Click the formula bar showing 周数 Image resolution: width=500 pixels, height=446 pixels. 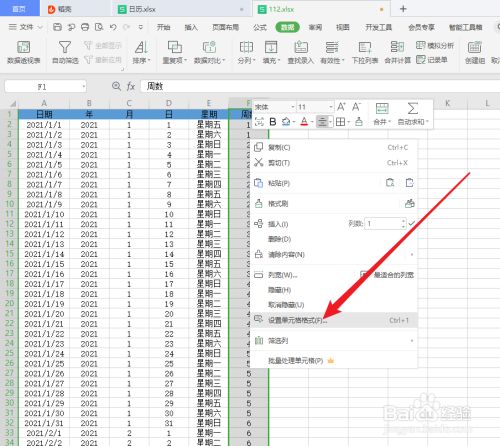[320, 86]
